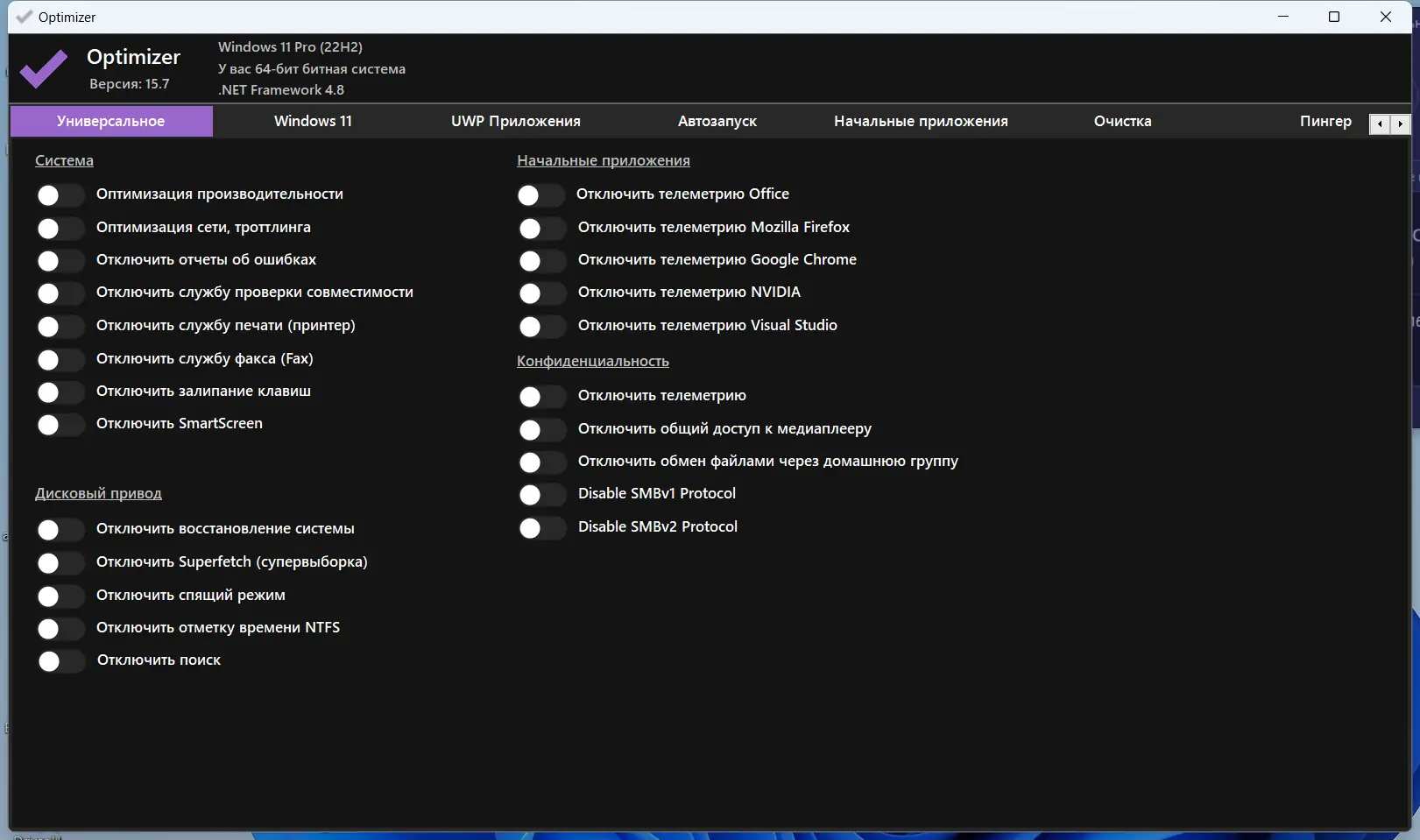Toggle Отключить залипание клавиш switch
1420x840 pixels.
point(60,392)
